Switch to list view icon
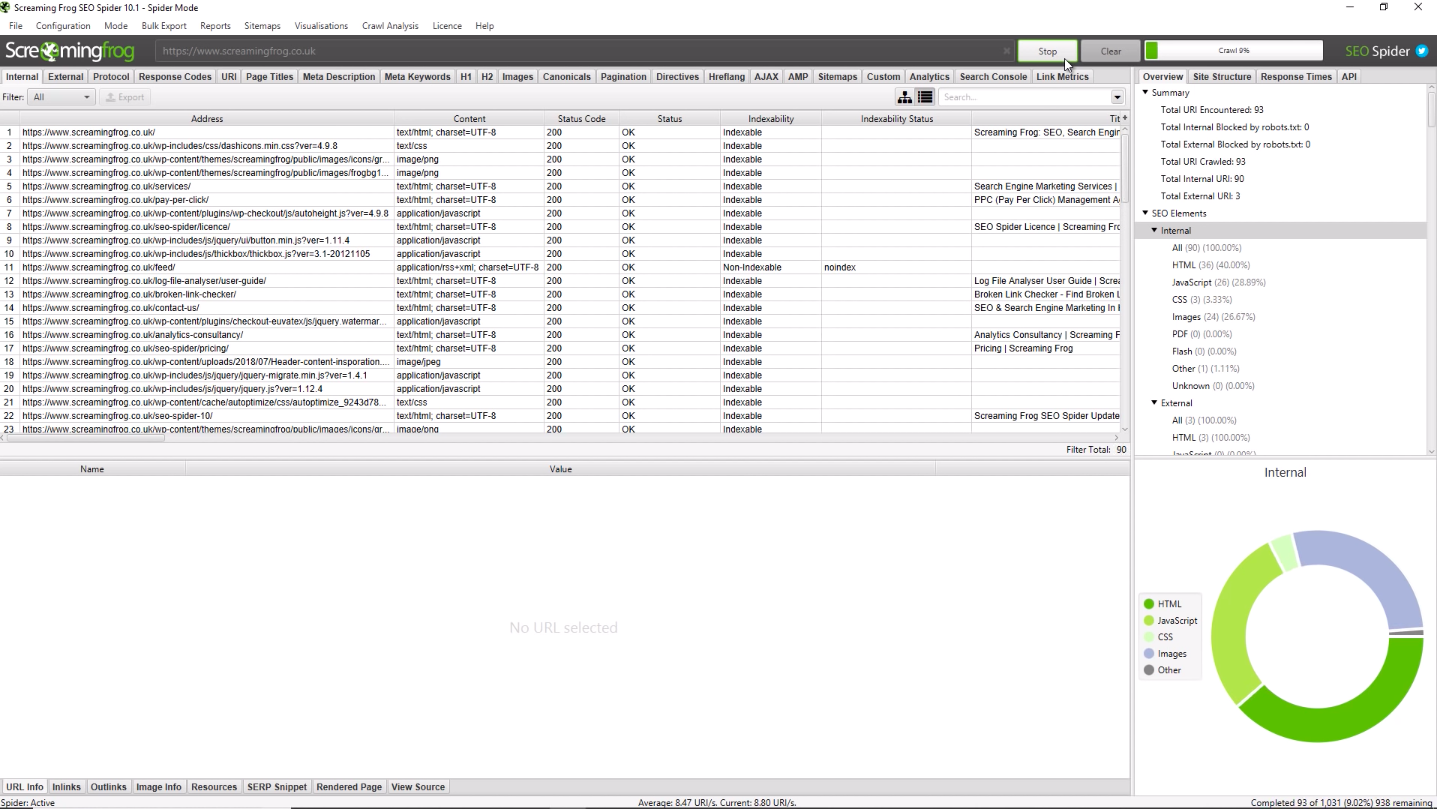The image size is (1437, 809). pyautogui.click(x=925, y=97)
